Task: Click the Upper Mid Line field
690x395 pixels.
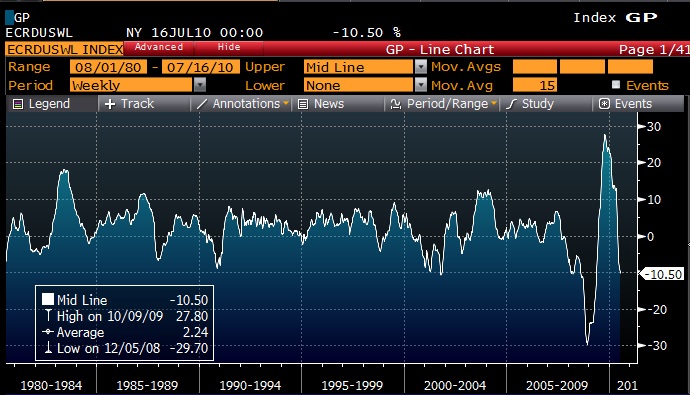Action: 359,67
